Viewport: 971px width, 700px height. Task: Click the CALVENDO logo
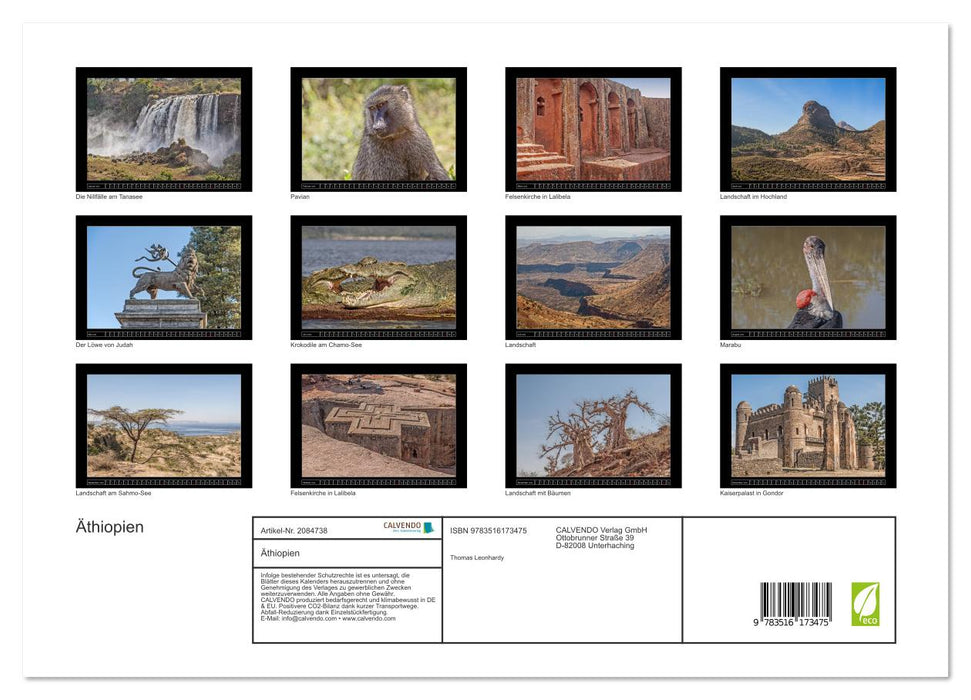point(409,527)
